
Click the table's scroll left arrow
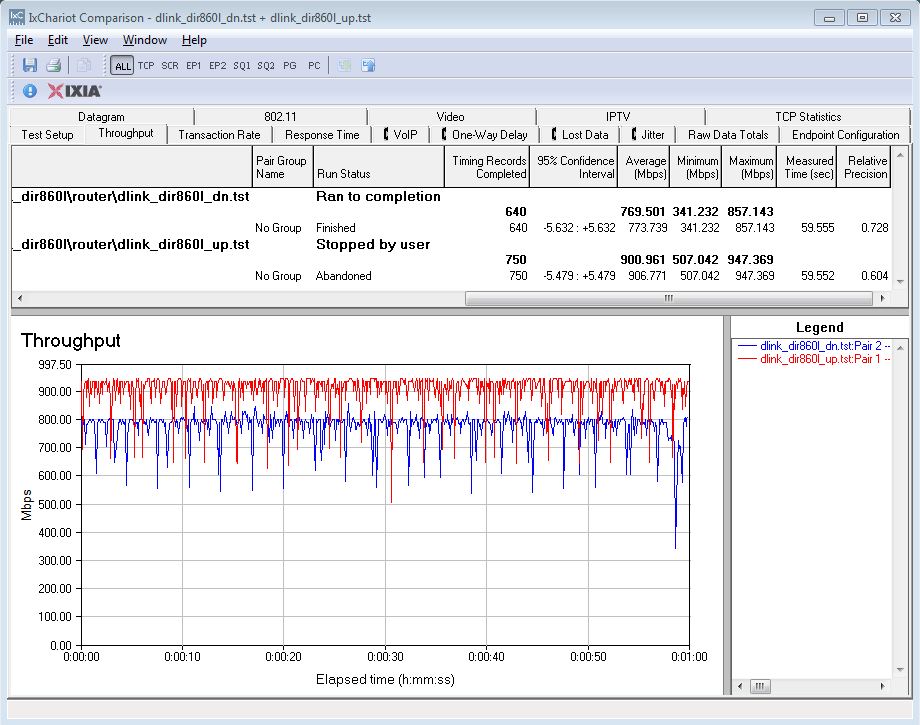pyautogui.click(x=20, y=298)
